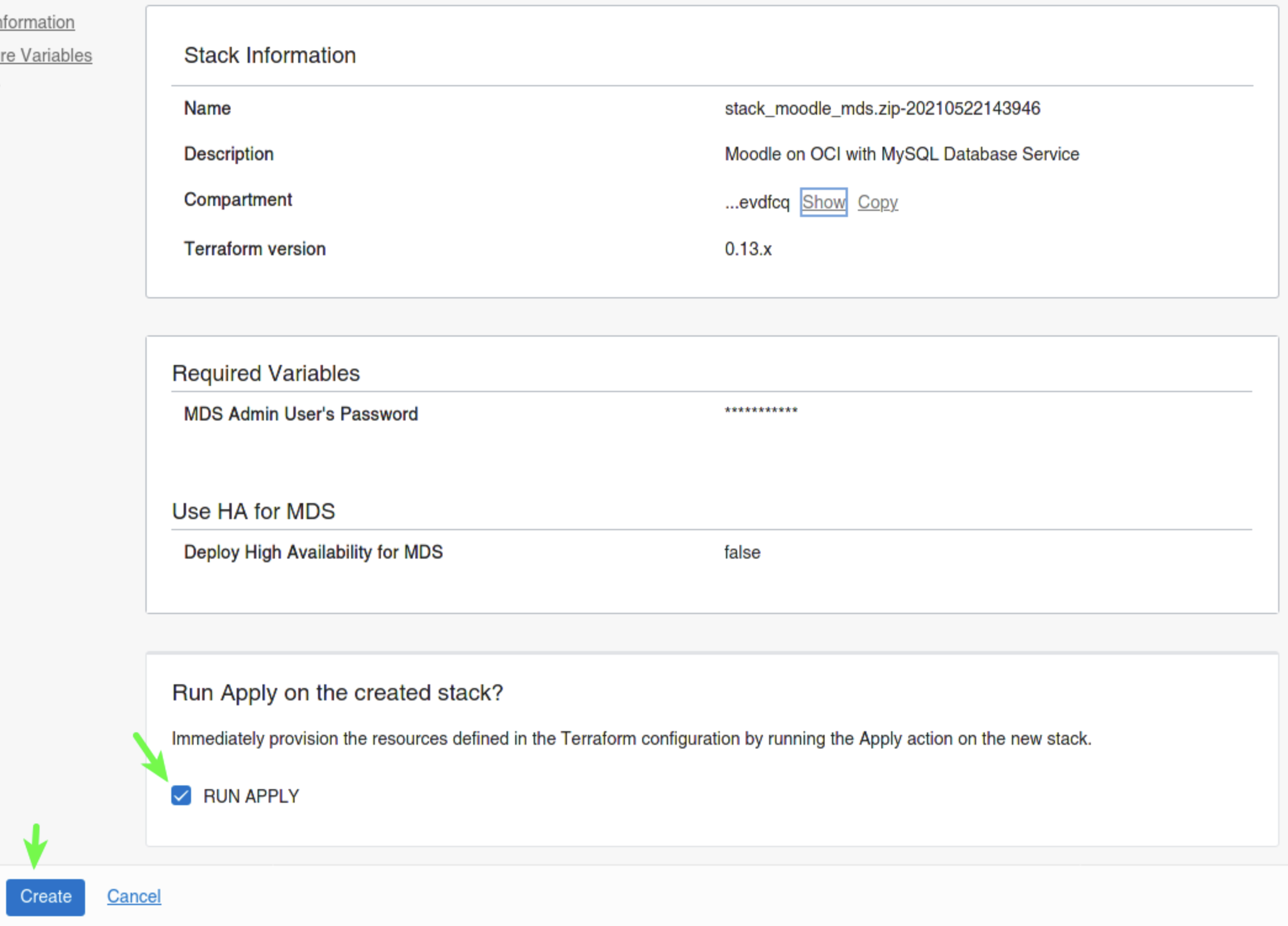Click the MDS Admin User's Password label

(301, 414)
